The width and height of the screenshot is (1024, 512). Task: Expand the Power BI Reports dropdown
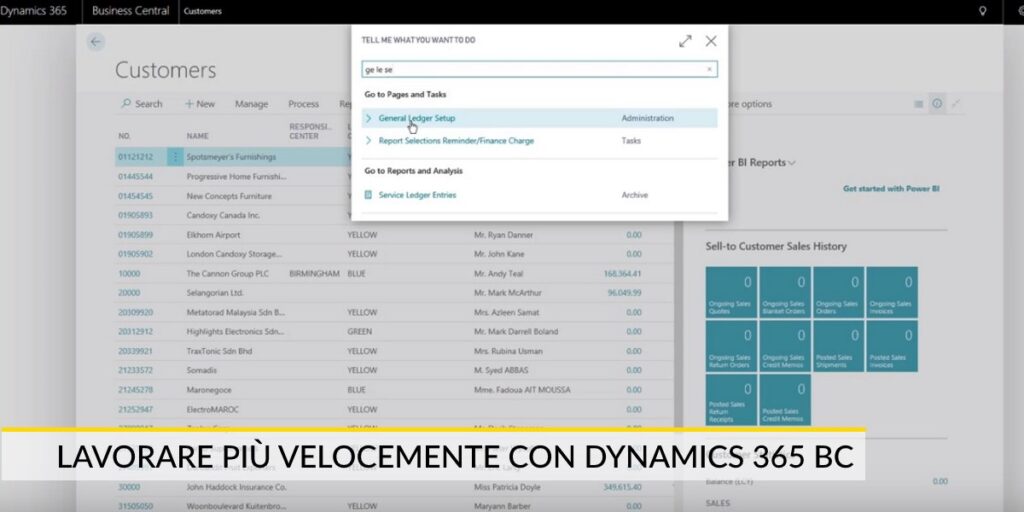click(792, 163)
